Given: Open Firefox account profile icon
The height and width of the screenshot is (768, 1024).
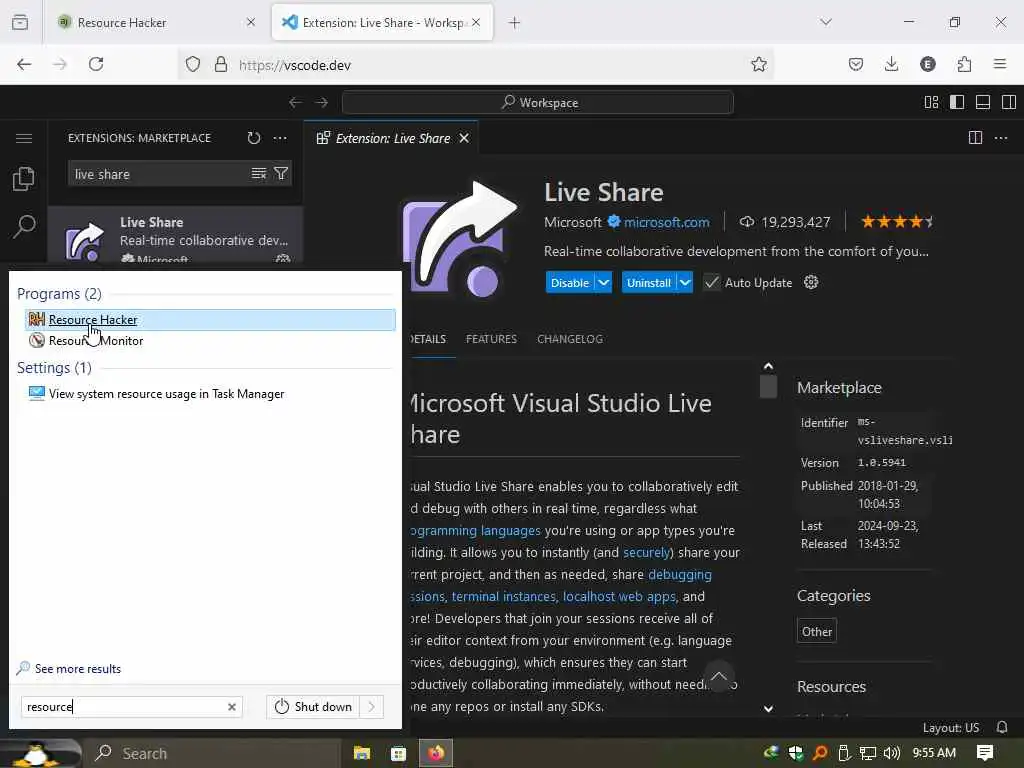Looking at the screenshot, I should [928, 64].
